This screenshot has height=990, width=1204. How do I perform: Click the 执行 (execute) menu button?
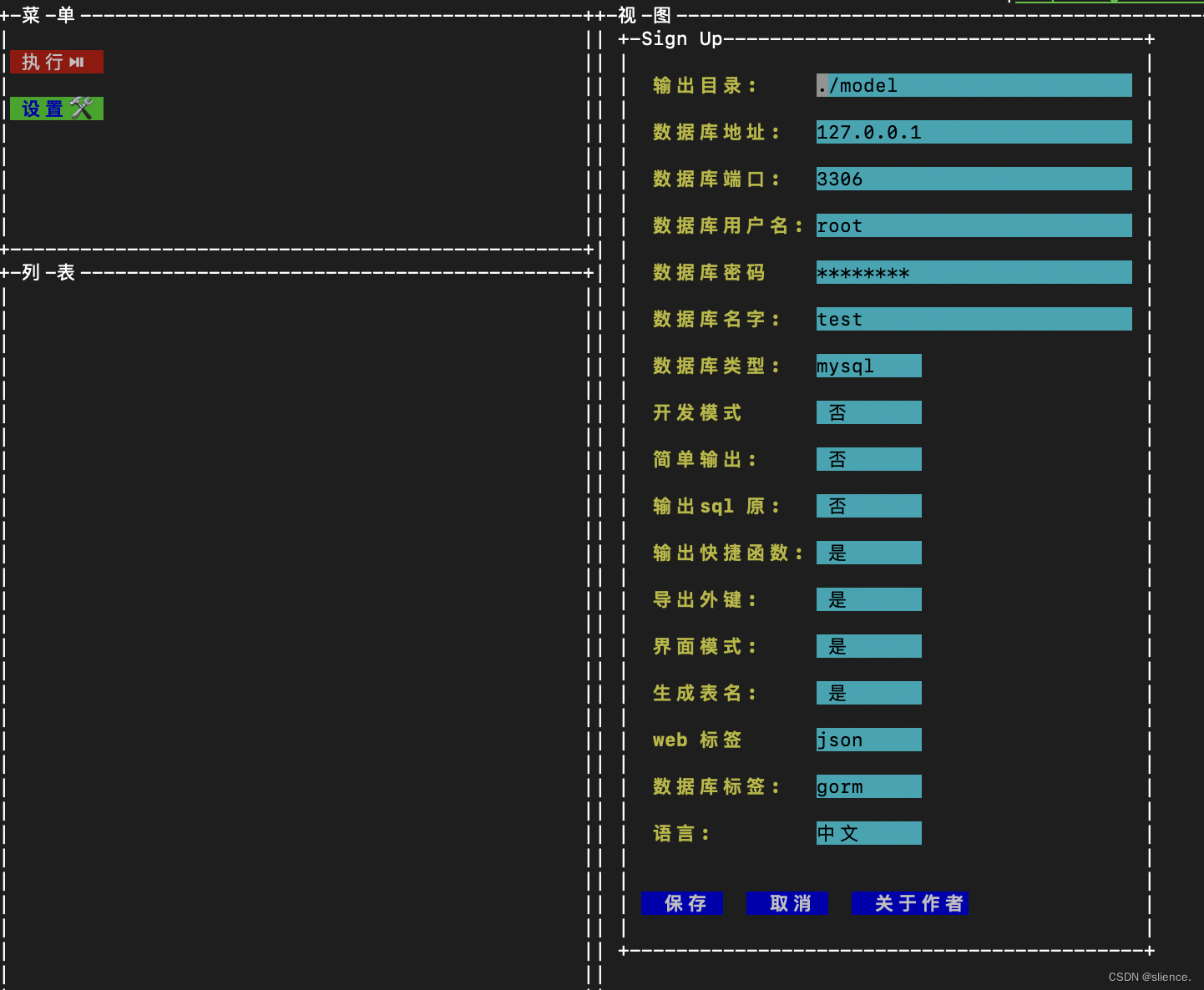click(x=57, y=62)
